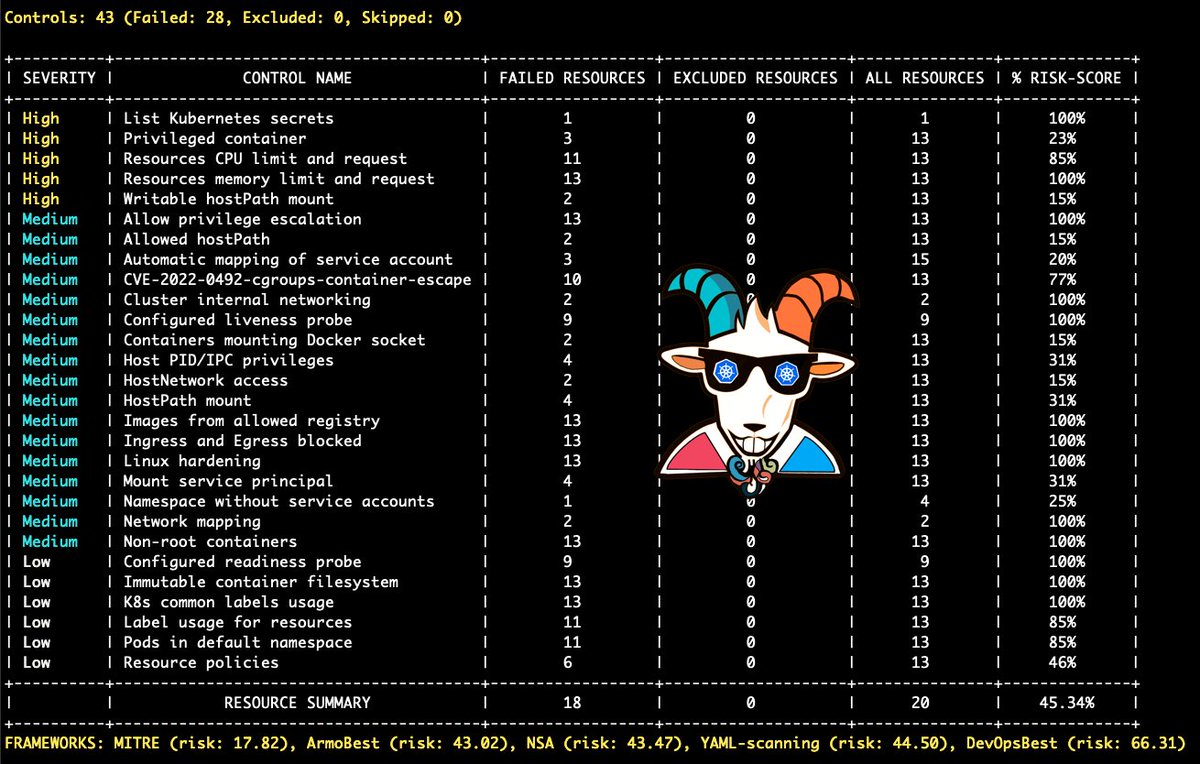1200x764 pixels.
Task: Select 'Label usage for resources' text
Action: pos(238,622)
